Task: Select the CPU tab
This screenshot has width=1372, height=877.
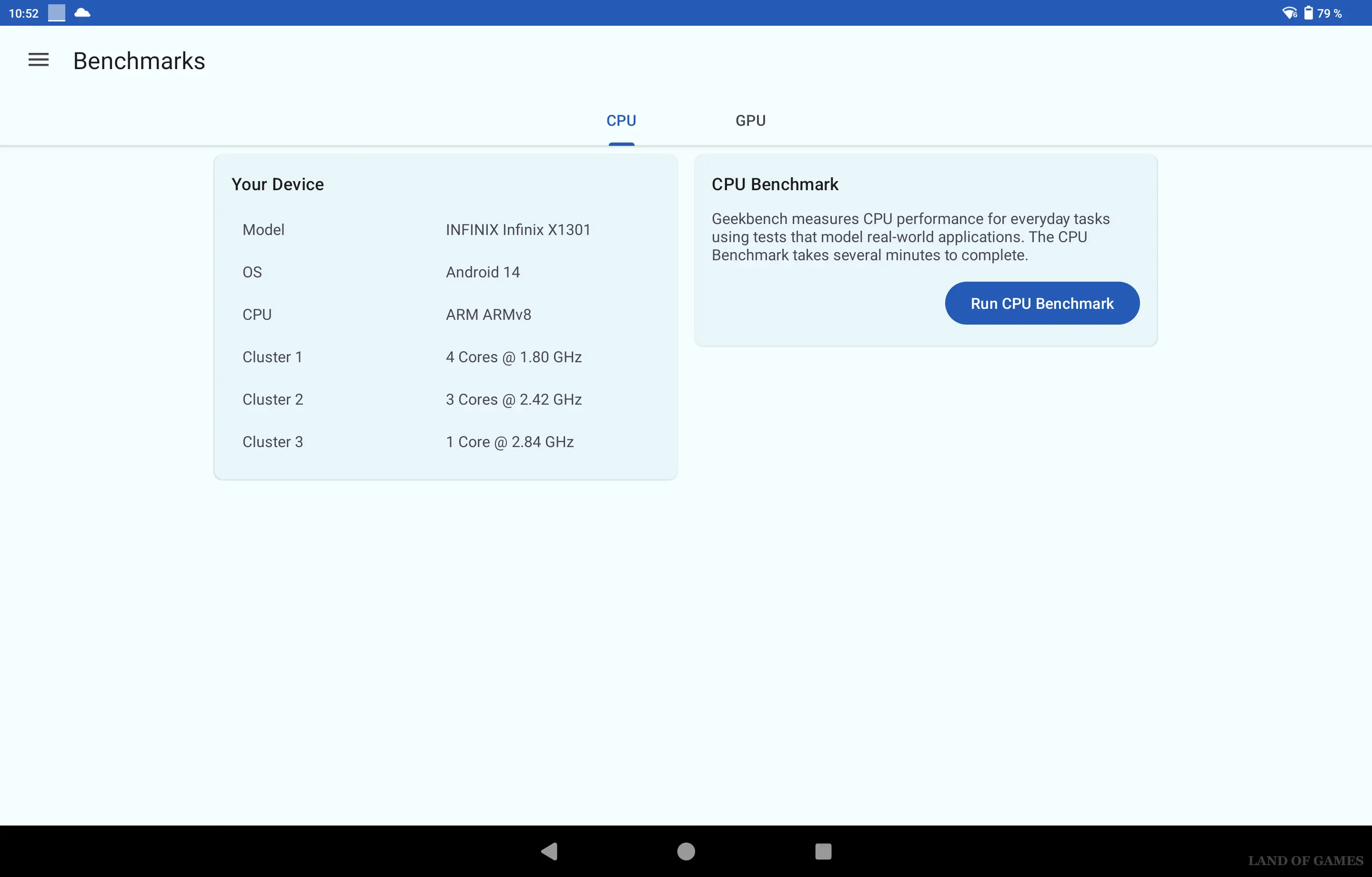Action: pyautogui.click(x=621, y=120)
